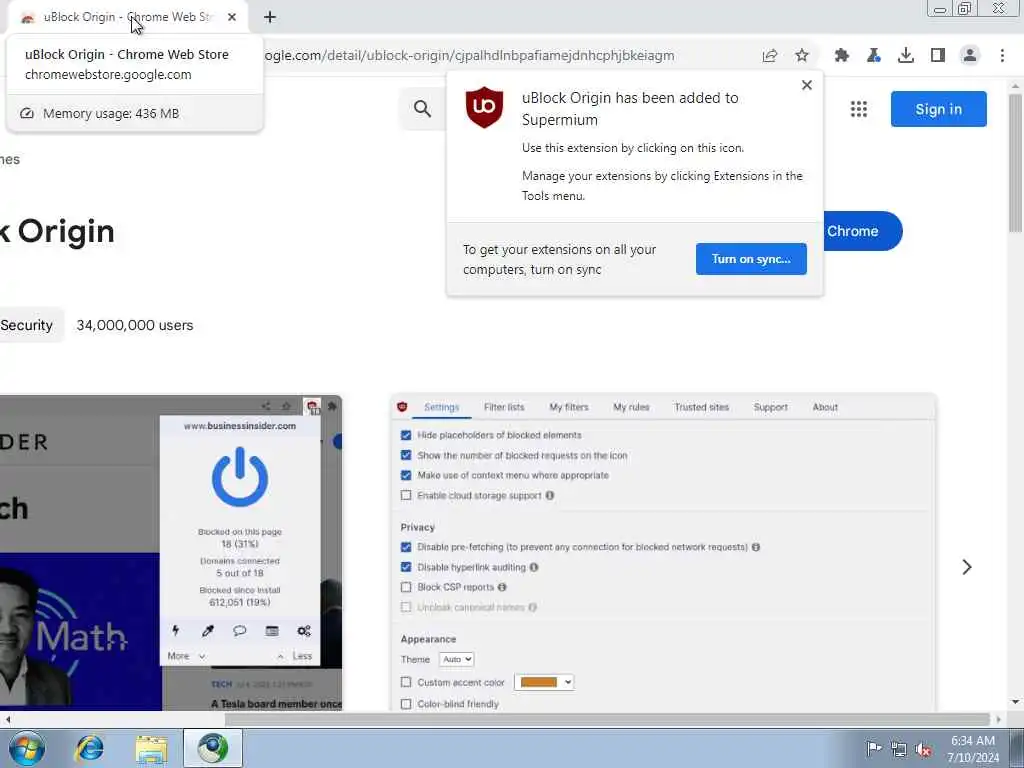
Task: Open Windows Explorer folder on taskbar
Action: pyautogui.click(x=152, y=748)
